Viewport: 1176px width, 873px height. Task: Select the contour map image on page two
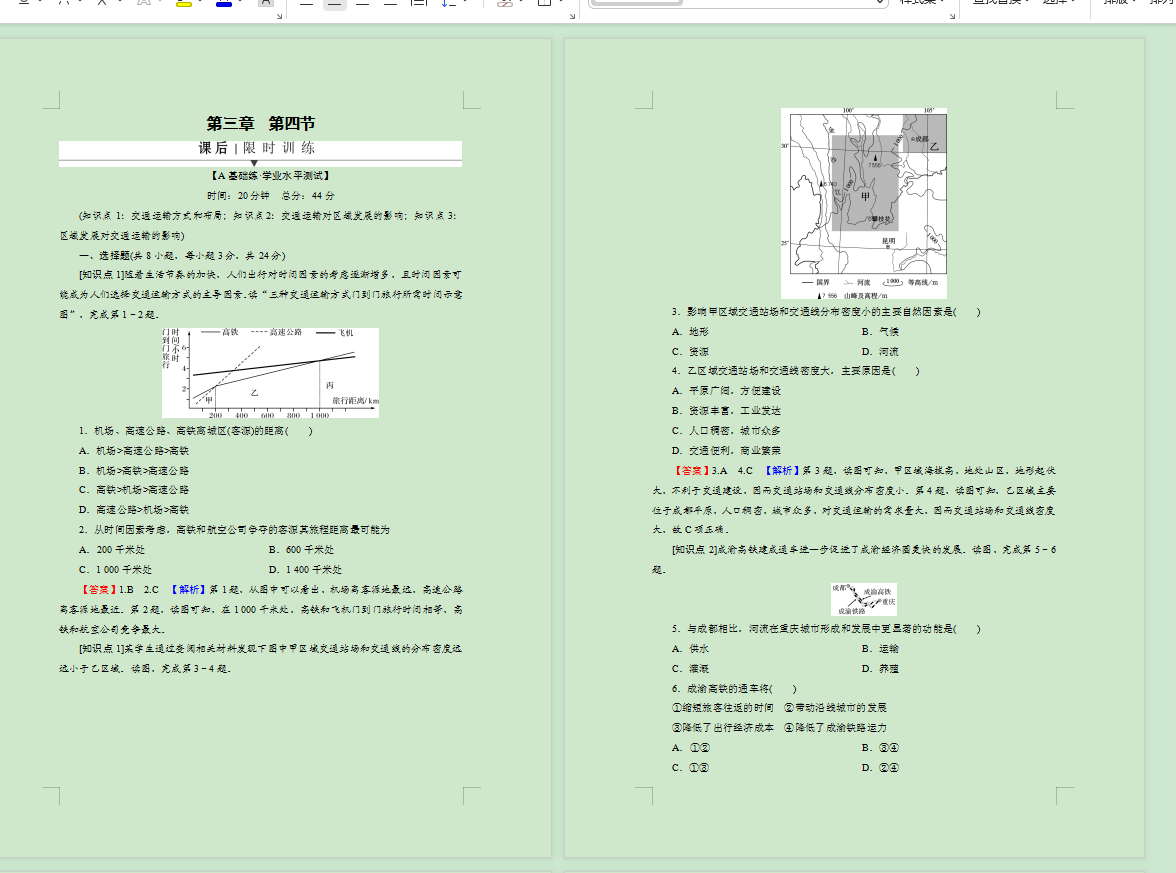tap(864, 203)
